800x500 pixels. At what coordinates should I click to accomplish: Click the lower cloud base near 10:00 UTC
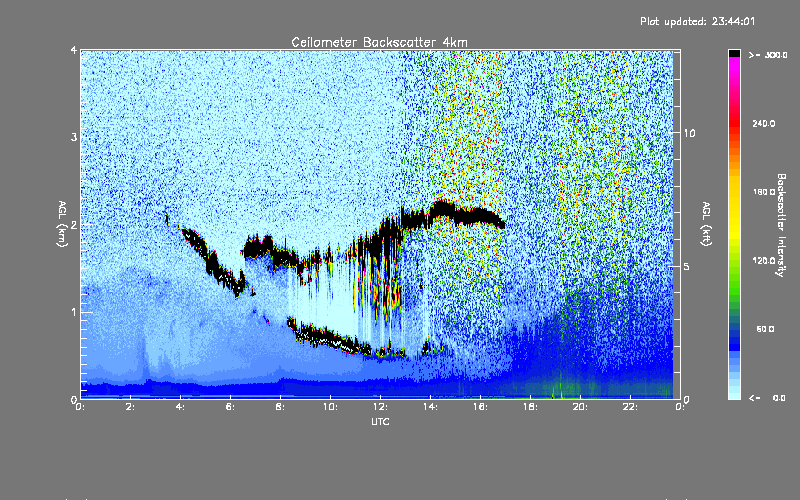coord(332,337)
